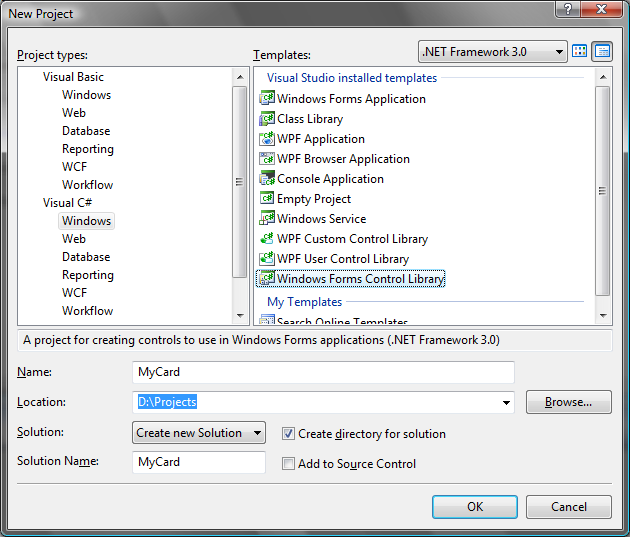Select the WPF Custom Control Library name
Image resolution: width=630 pixels, height=537 pixels.
point(352,239)
